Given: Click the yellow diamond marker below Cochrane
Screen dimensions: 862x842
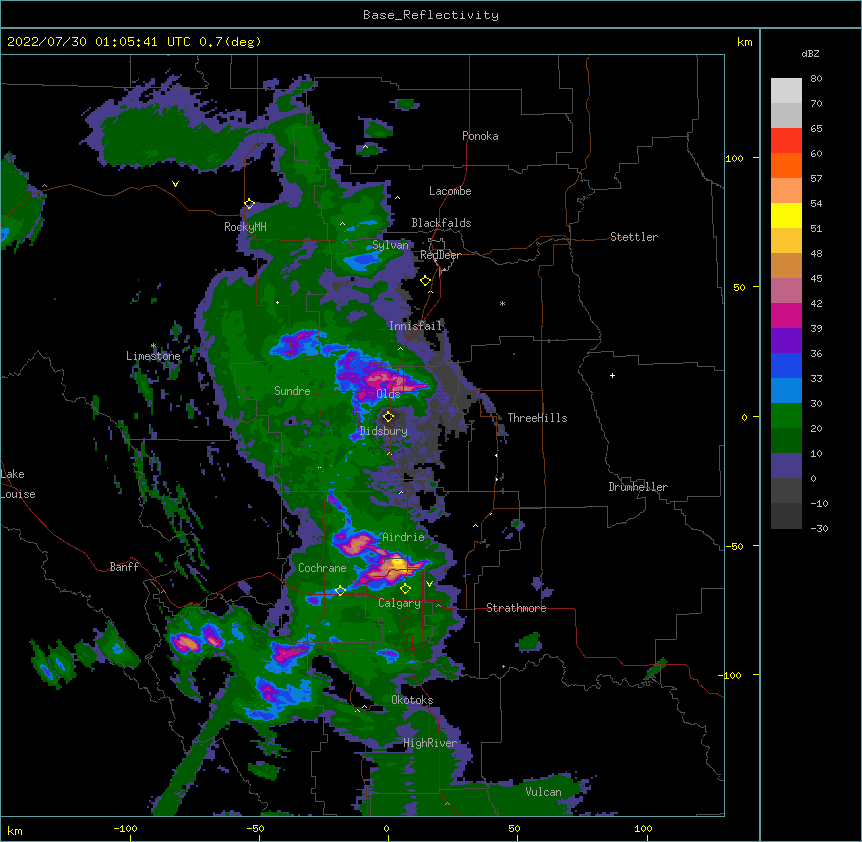Looking at the screenshot, I should coord(340,591).
